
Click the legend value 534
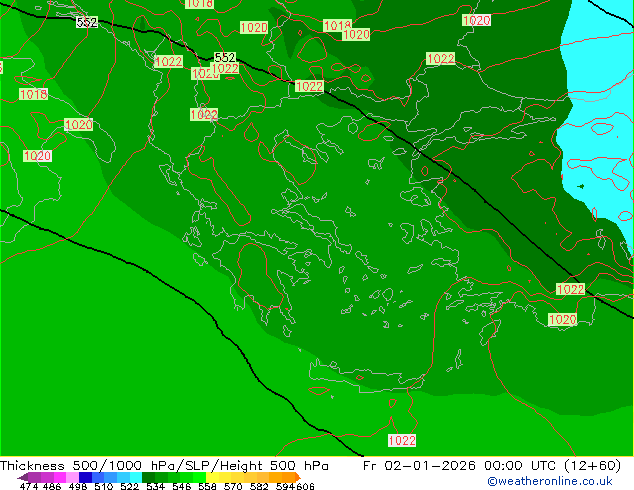coord(155,486)
